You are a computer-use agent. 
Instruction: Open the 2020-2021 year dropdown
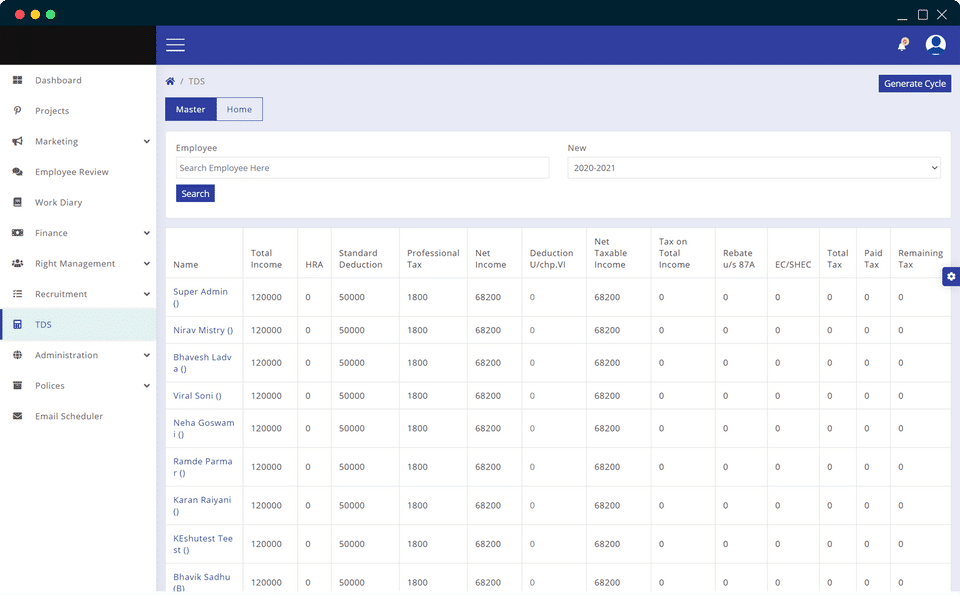pyautogui.click(x=754, y=168)
